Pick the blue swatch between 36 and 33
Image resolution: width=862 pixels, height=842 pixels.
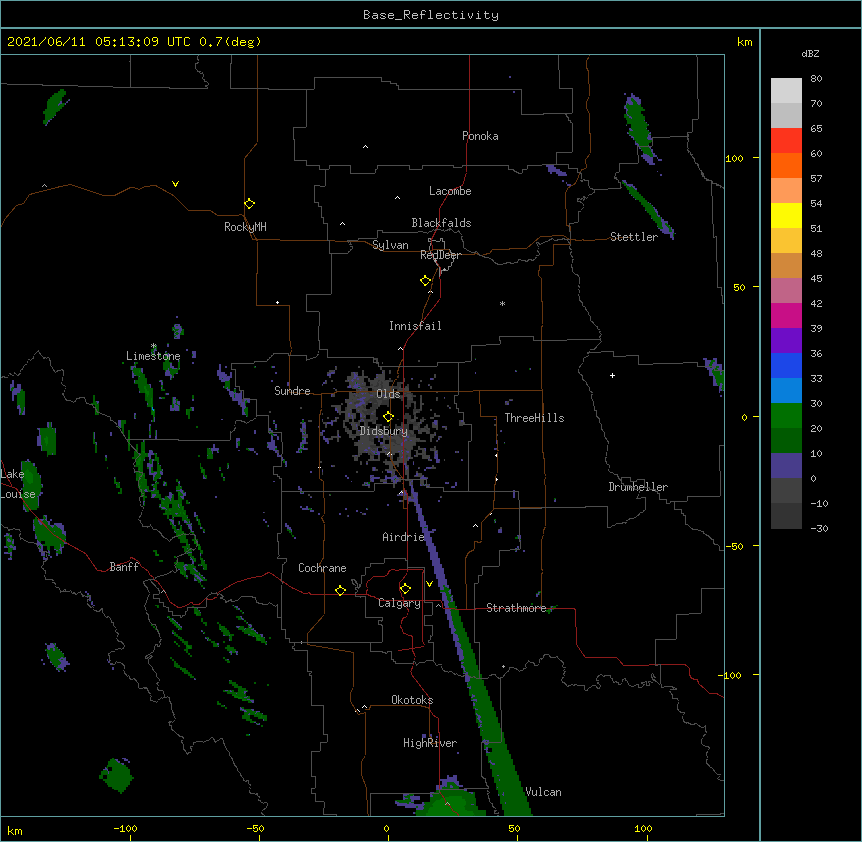click(786, 365)
